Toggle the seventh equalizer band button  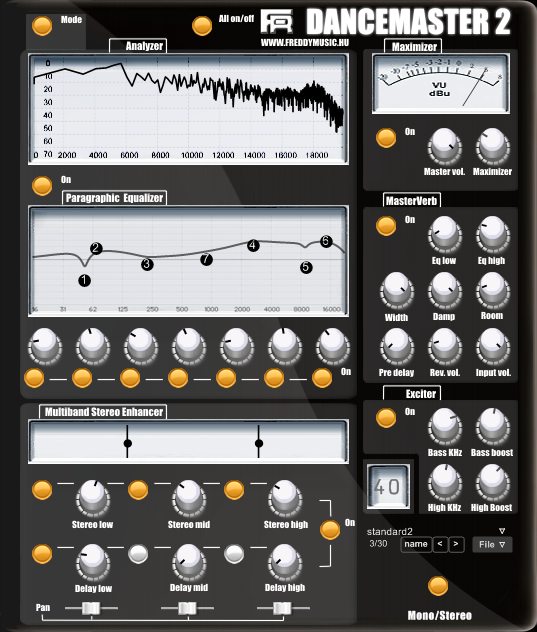322,378
